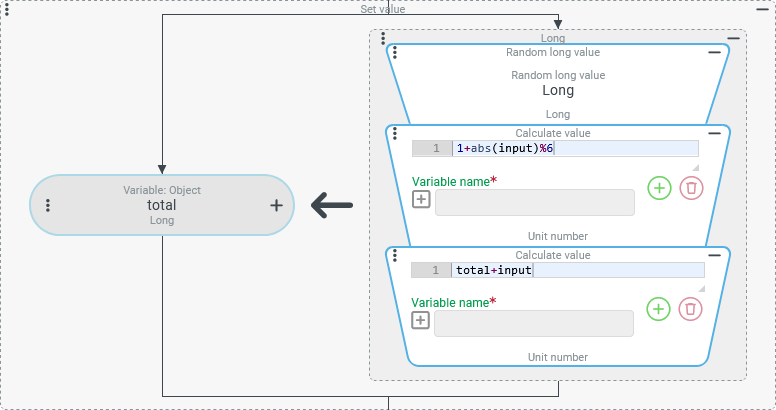Click the Variable name field under 1+abs(input)%6
This screenshot has width=776, height=410.
534,202
